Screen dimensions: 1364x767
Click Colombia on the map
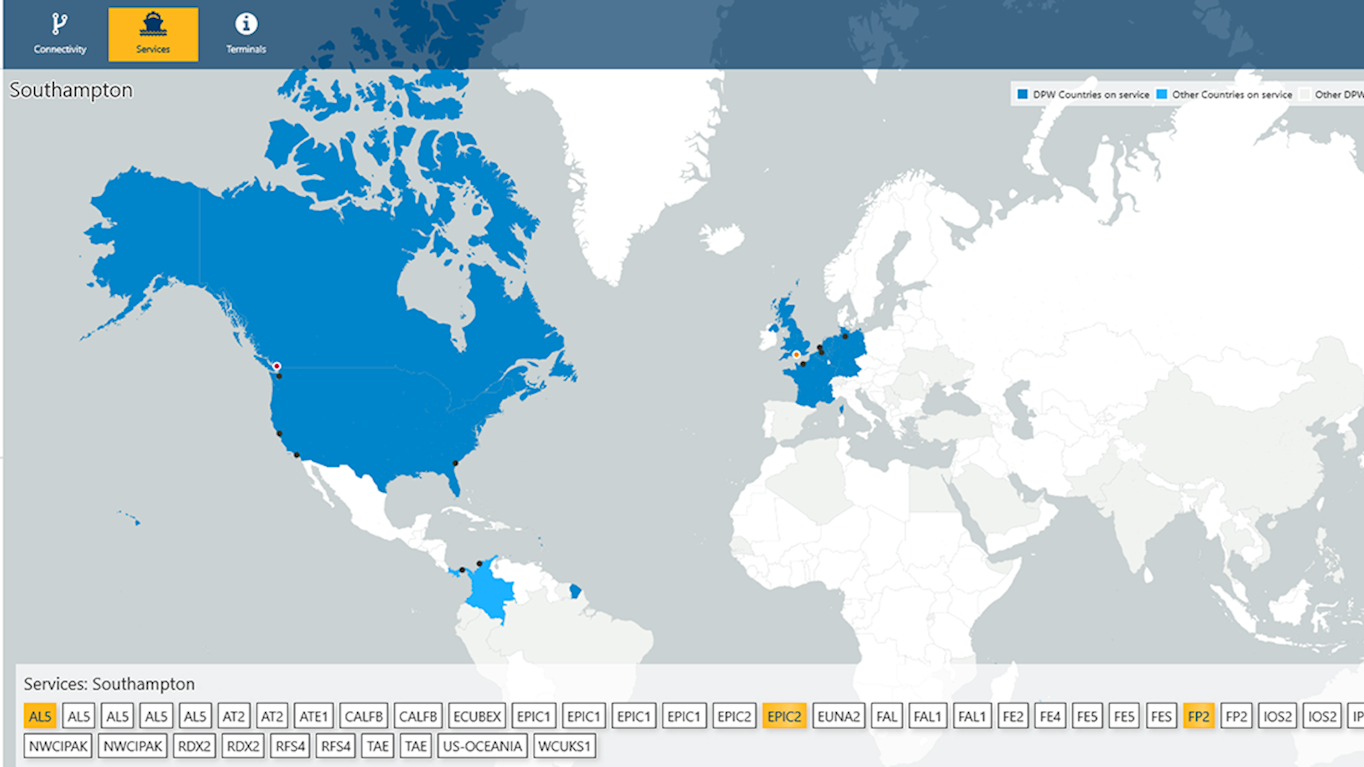[490, 590]
